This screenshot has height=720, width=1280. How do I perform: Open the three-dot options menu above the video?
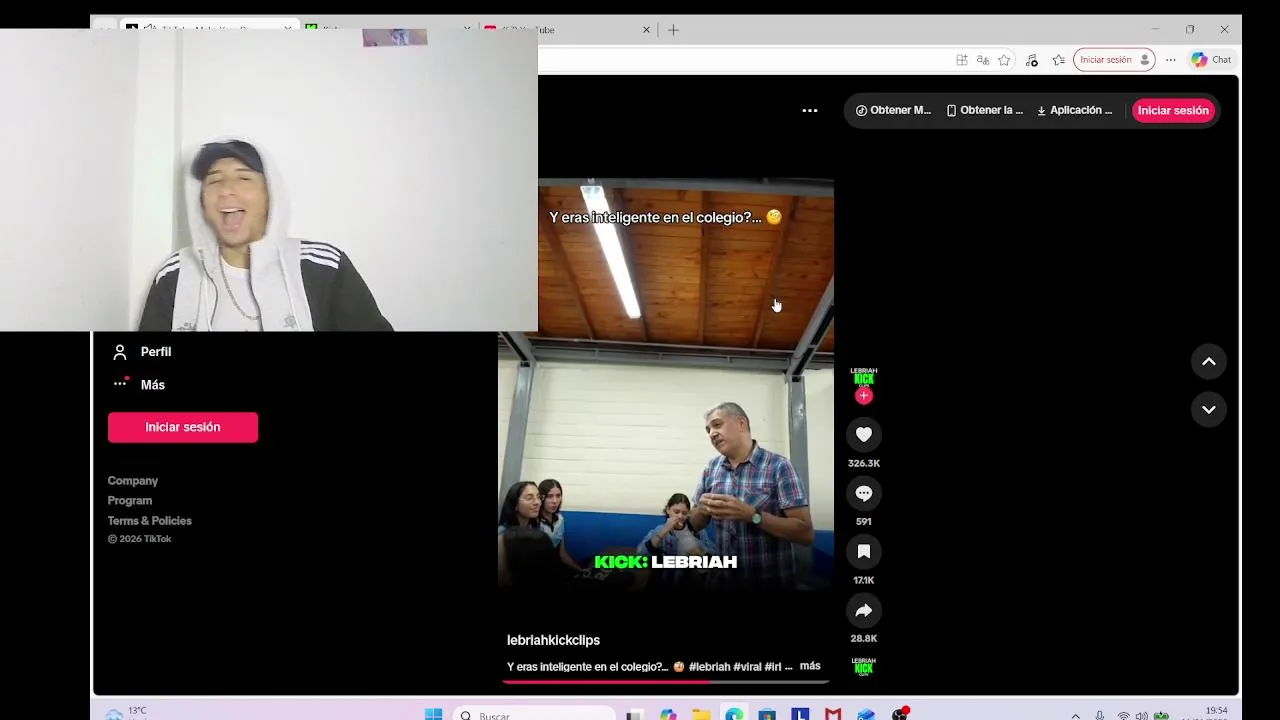point(810,111)
